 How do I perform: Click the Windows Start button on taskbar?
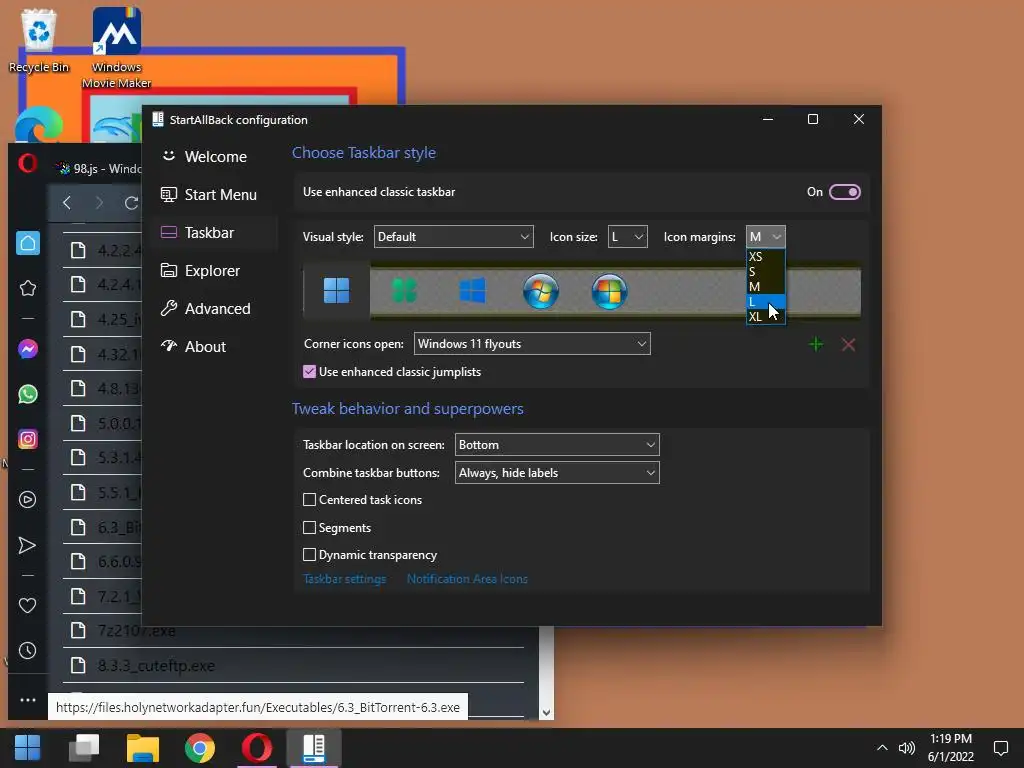pos(27,748)
